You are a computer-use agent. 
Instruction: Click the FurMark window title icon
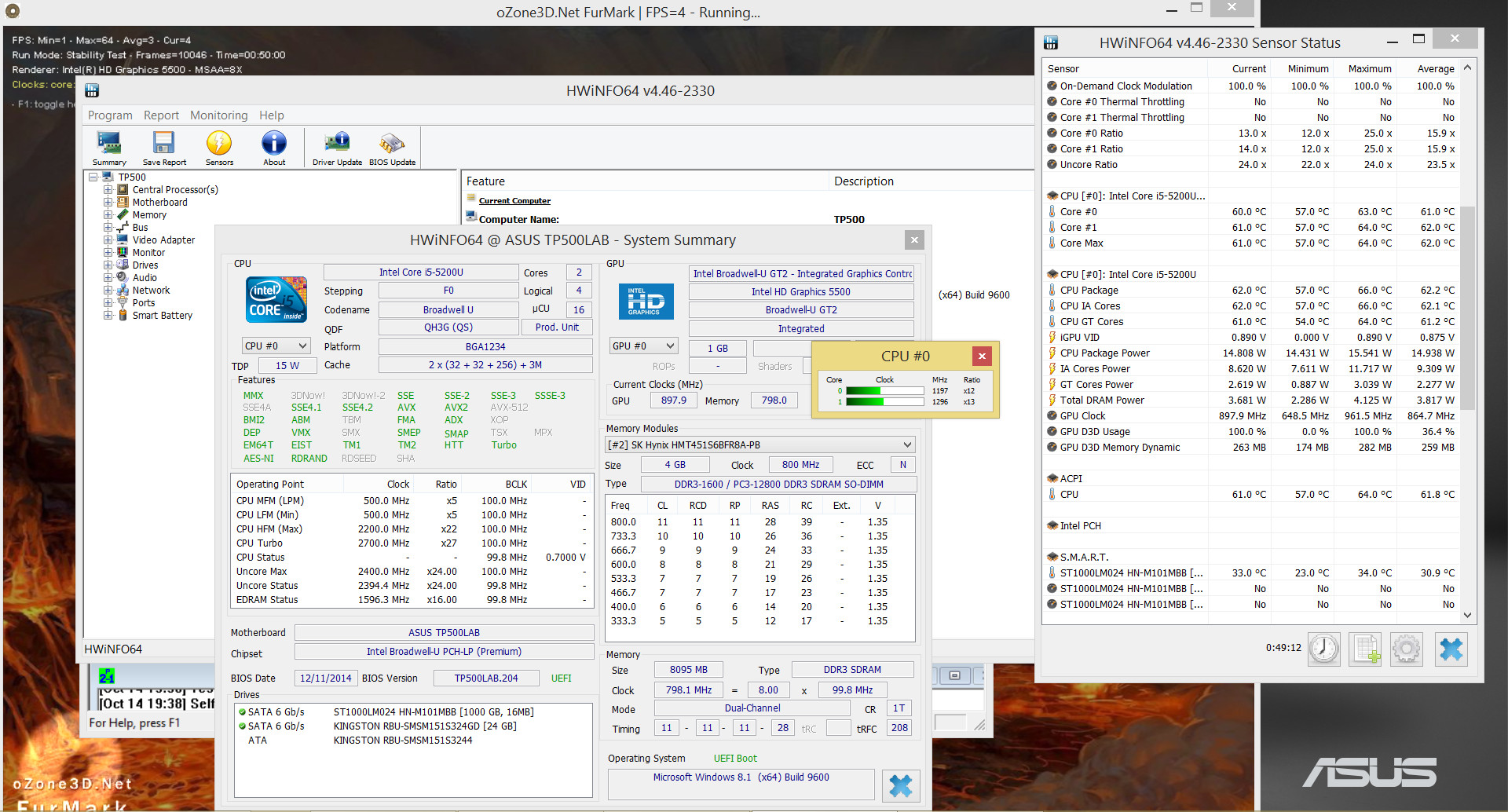pos(12,12)
